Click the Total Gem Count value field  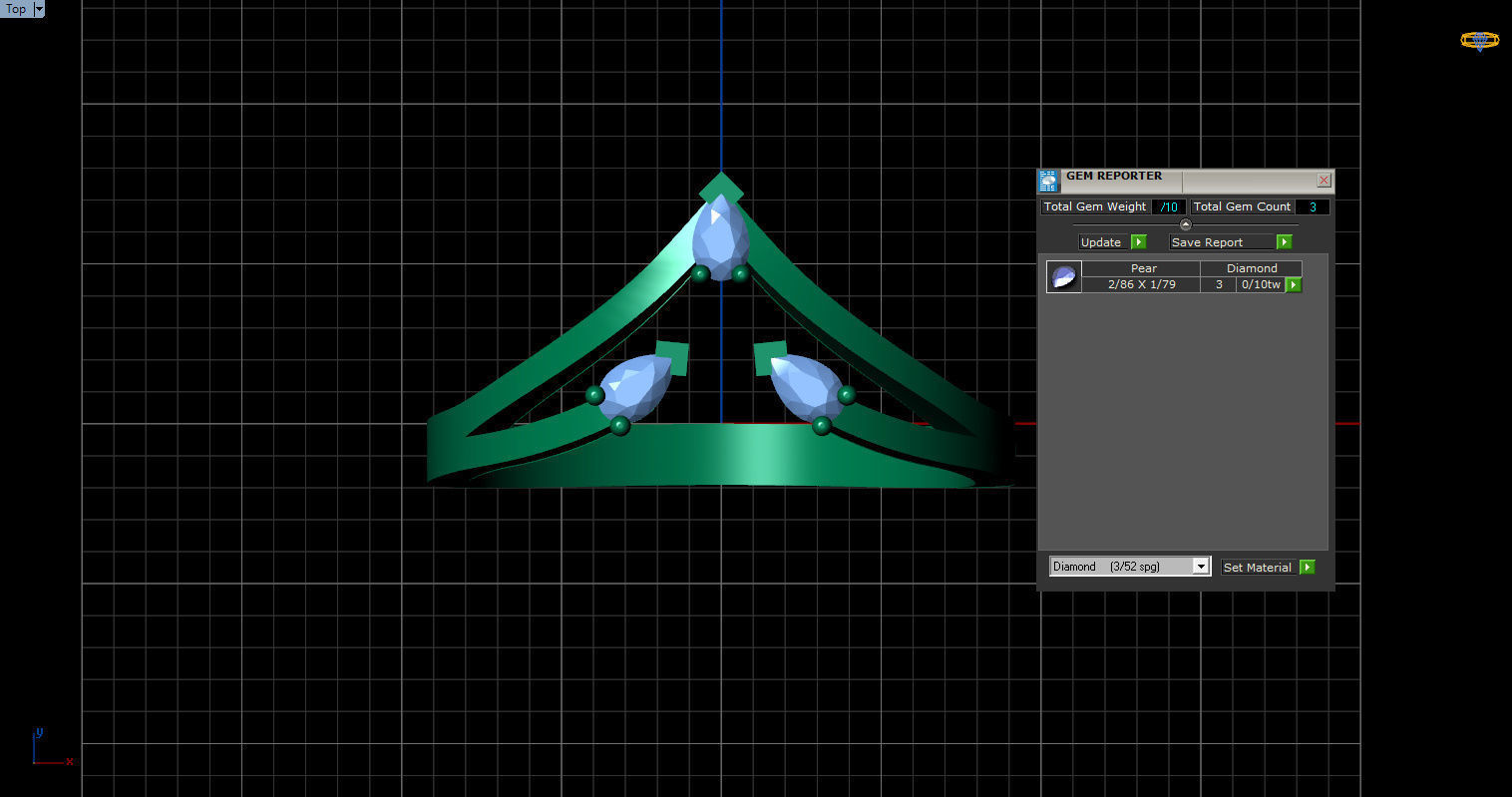point(1313,206)
